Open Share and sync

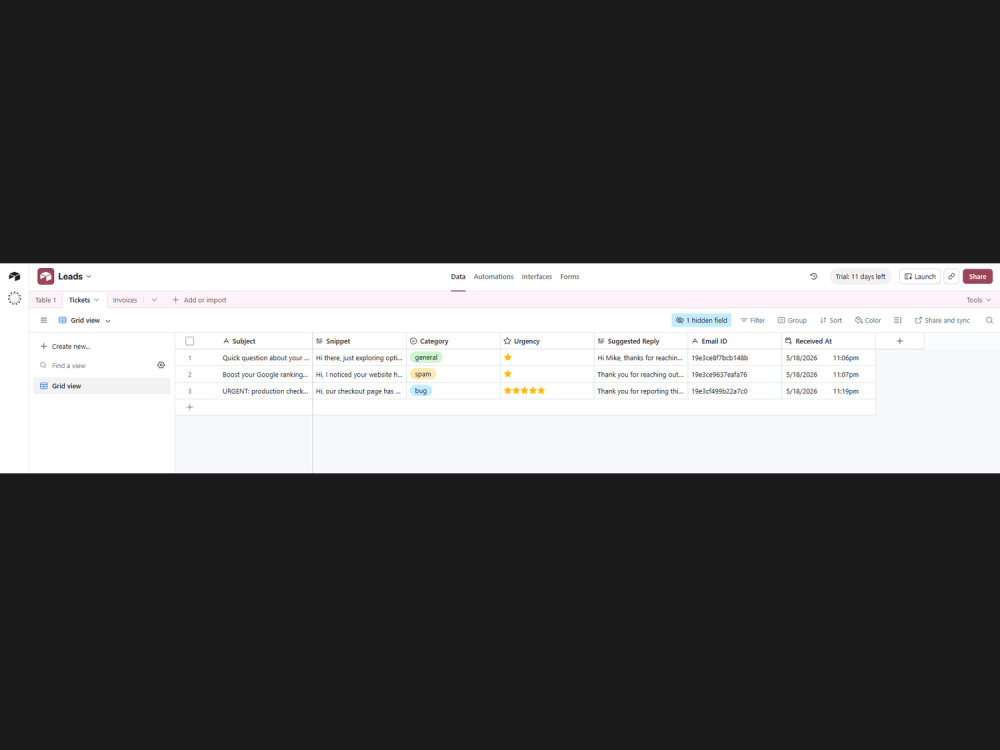tap(942, 320)
